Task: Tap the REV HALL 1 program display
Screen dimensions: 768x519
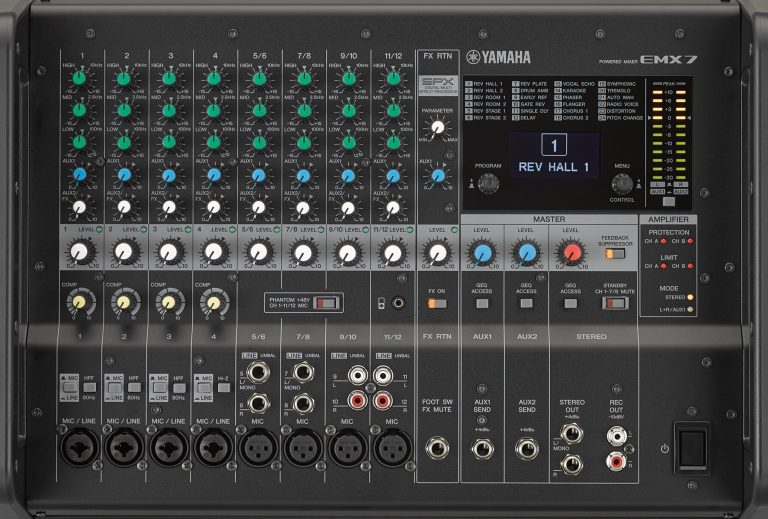Action: click(554, 156)
